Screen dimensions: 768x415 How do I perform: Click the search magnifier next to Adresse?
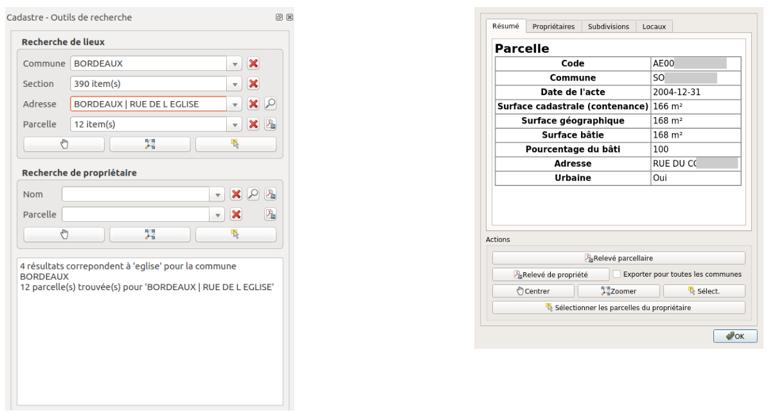(270, 104)
